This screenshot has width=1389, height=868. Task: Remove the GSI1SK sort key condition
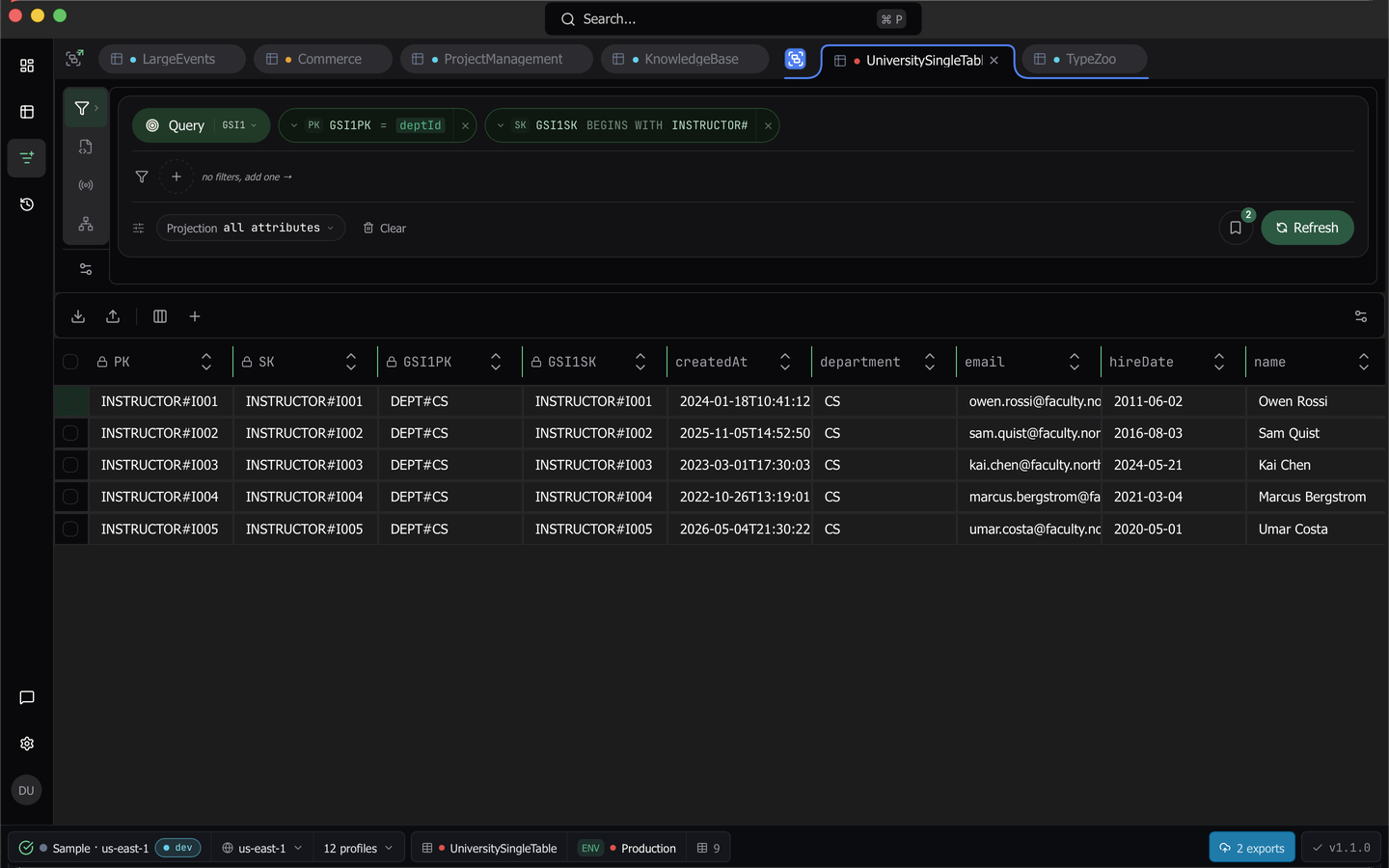(x=768, y=125)
